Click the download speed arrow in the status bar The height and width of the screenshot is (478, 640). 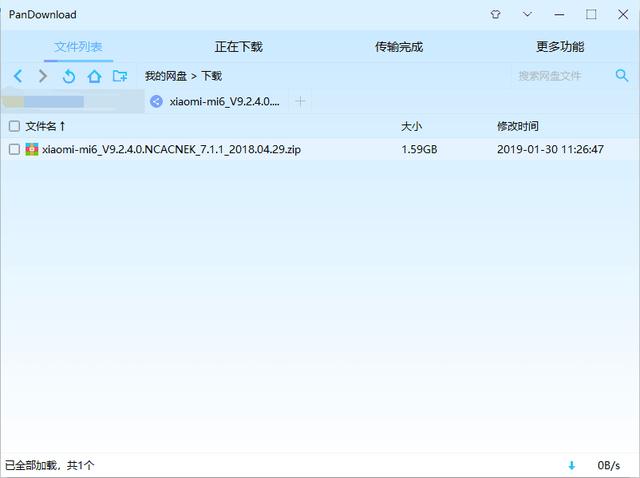572,465
